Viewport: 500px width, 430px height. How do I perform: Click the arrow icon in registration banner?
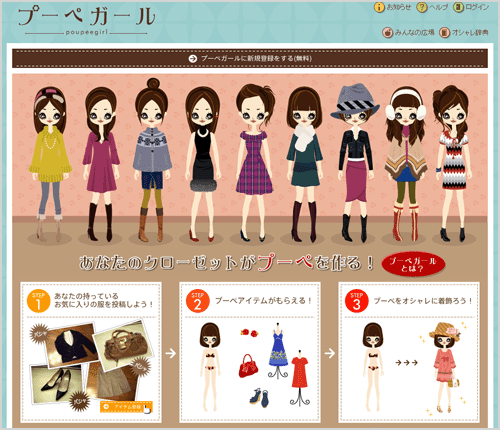pos(193,59)
